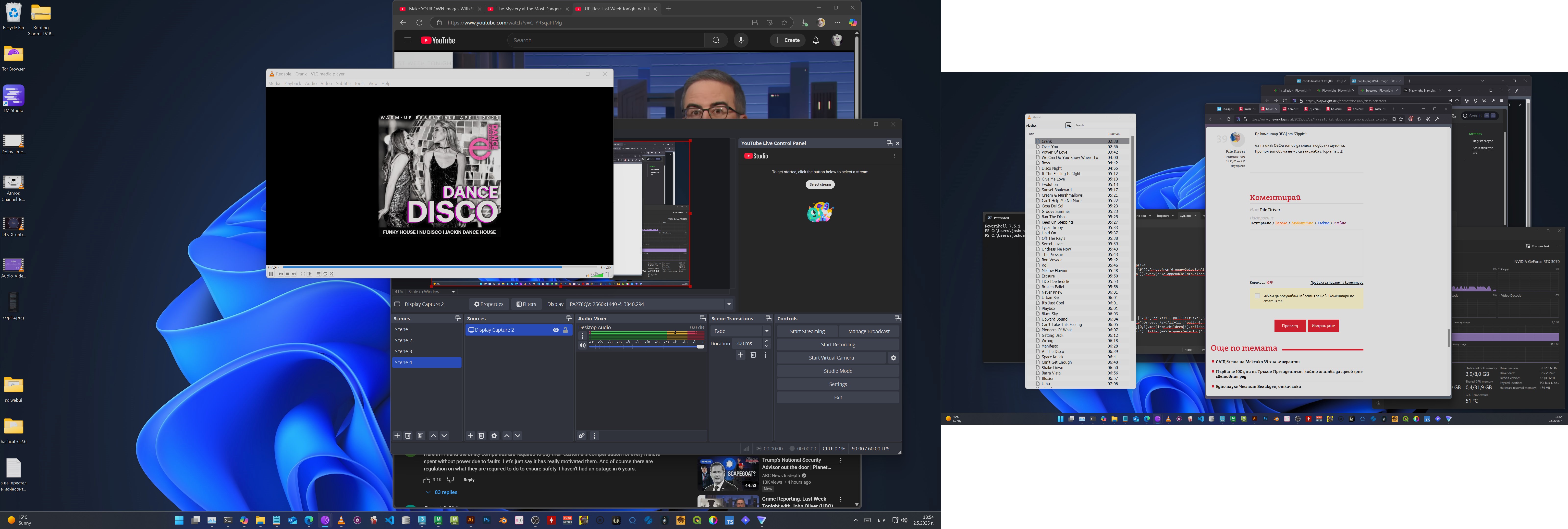1568x529 pixels.
Task: Skip to next track in VLC
Action: click(294, 274)
